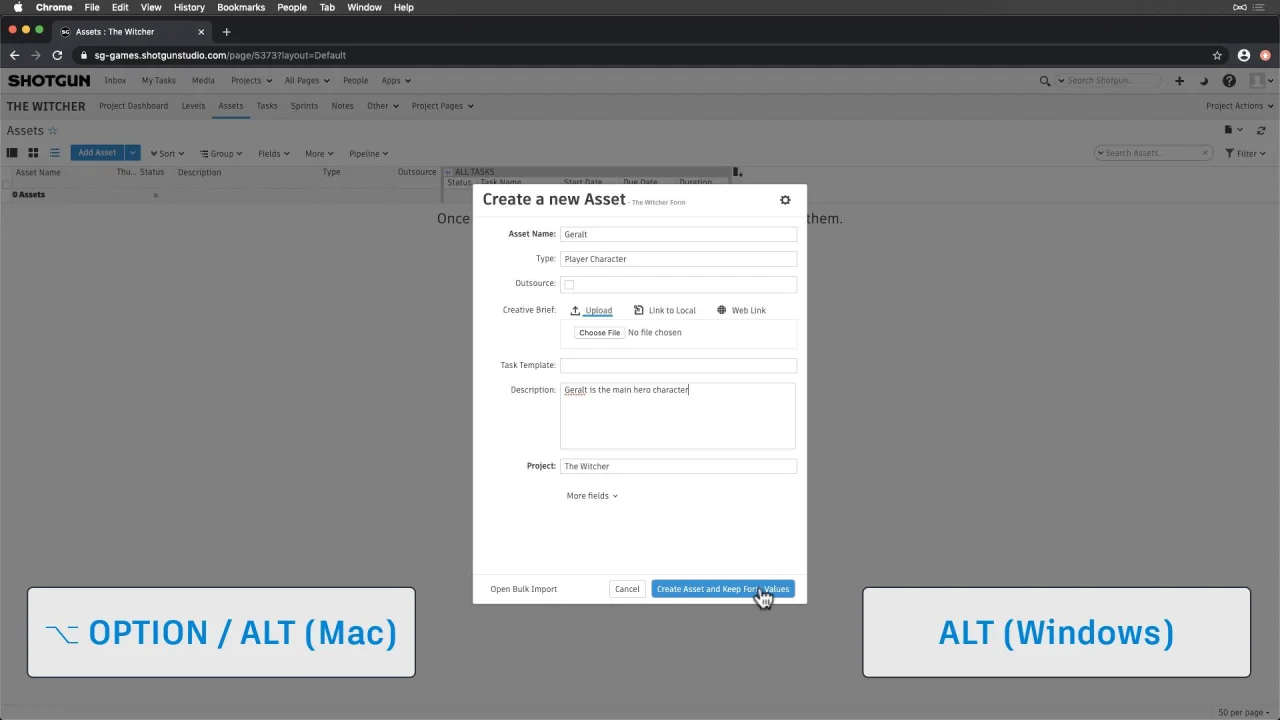Open the Project Dashboard tab
Viewport: 1280px width, 720px height.
(x=134, y=106)
